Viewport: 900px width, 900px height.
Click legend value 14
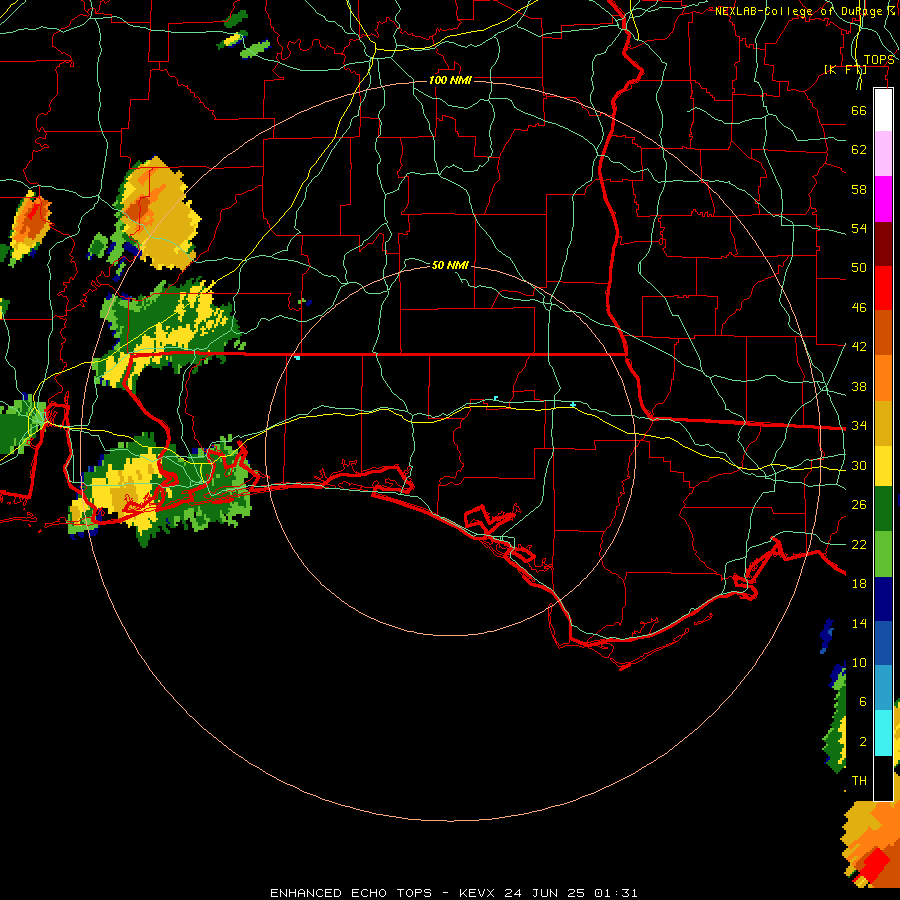coord(859,623)
